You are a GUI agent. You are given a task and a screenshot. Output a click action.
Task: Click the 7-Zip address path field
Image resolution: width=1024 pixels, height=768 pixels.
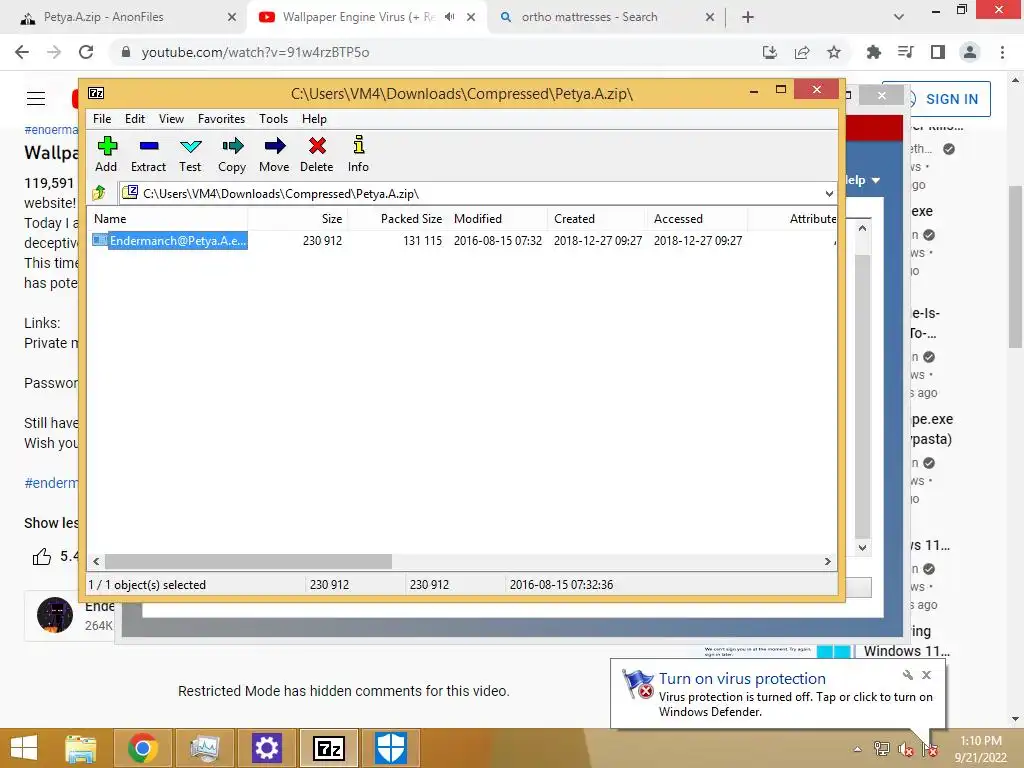[470, 193]
